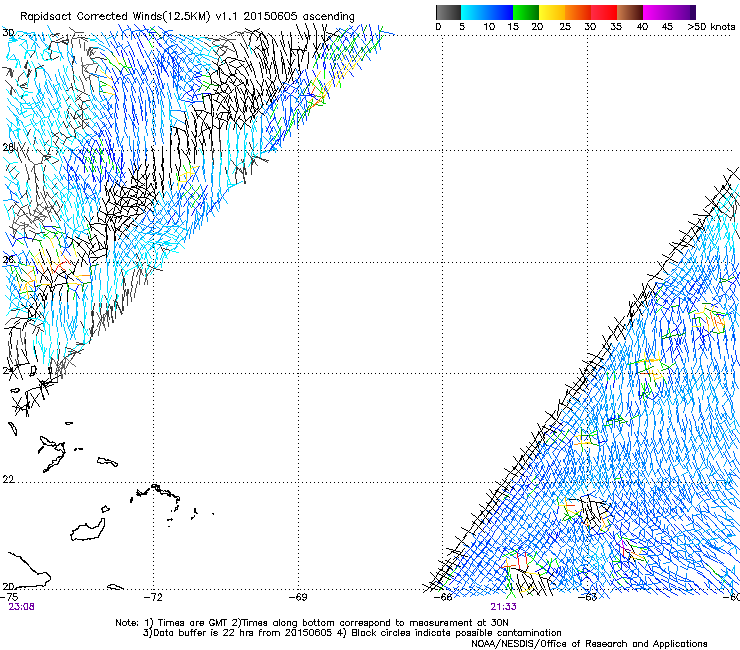This screenshot has width=740, height=650.
Task: Click the gray 0-5 knots legend swatch
Action: 448,12
